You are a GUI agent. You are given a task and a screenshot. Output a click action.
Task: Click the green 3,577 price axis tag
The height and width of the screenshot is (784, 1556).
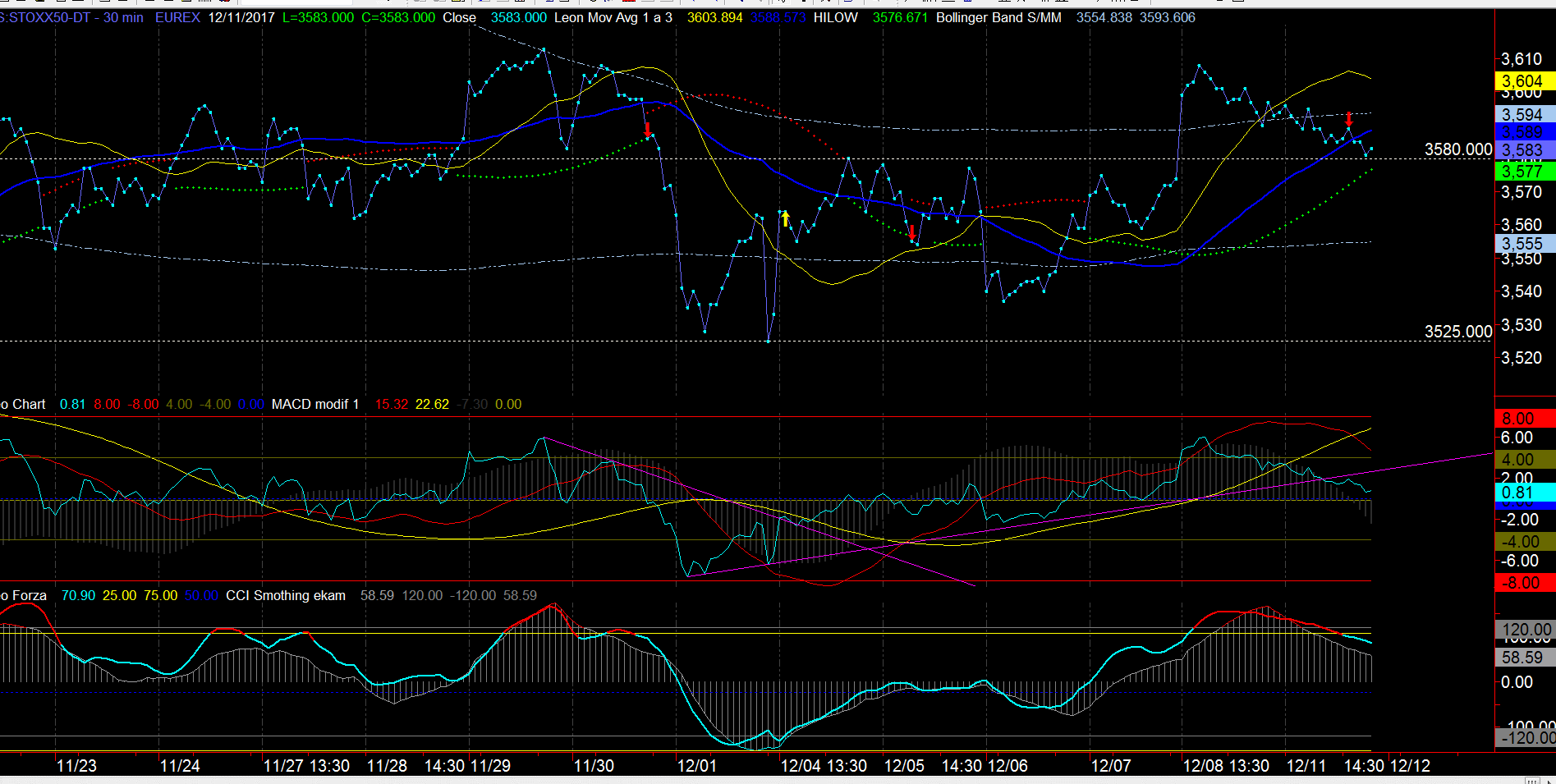pos(1525,172)
